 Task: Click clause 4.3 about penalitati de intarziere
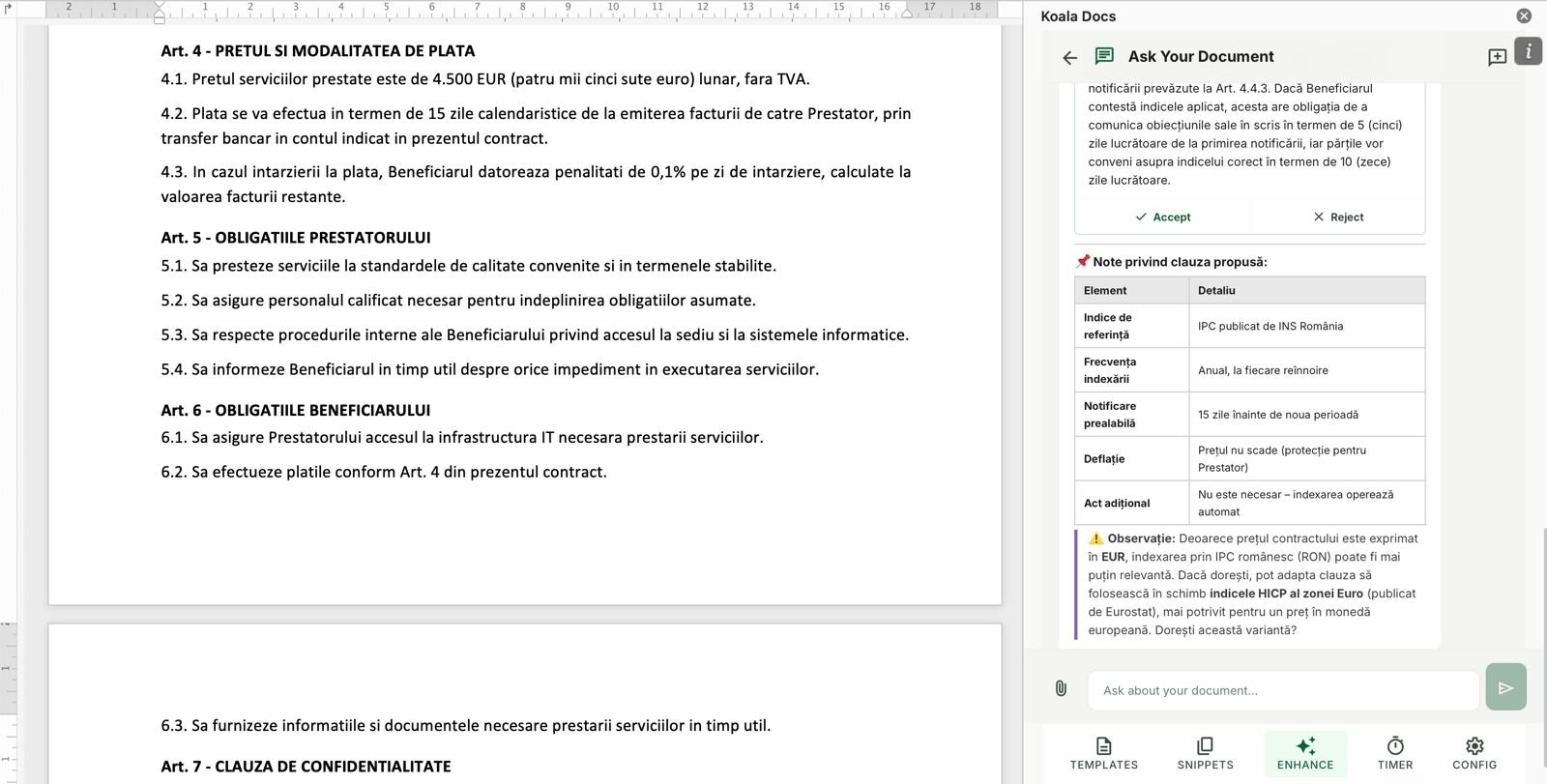click(x=536, y=185)
